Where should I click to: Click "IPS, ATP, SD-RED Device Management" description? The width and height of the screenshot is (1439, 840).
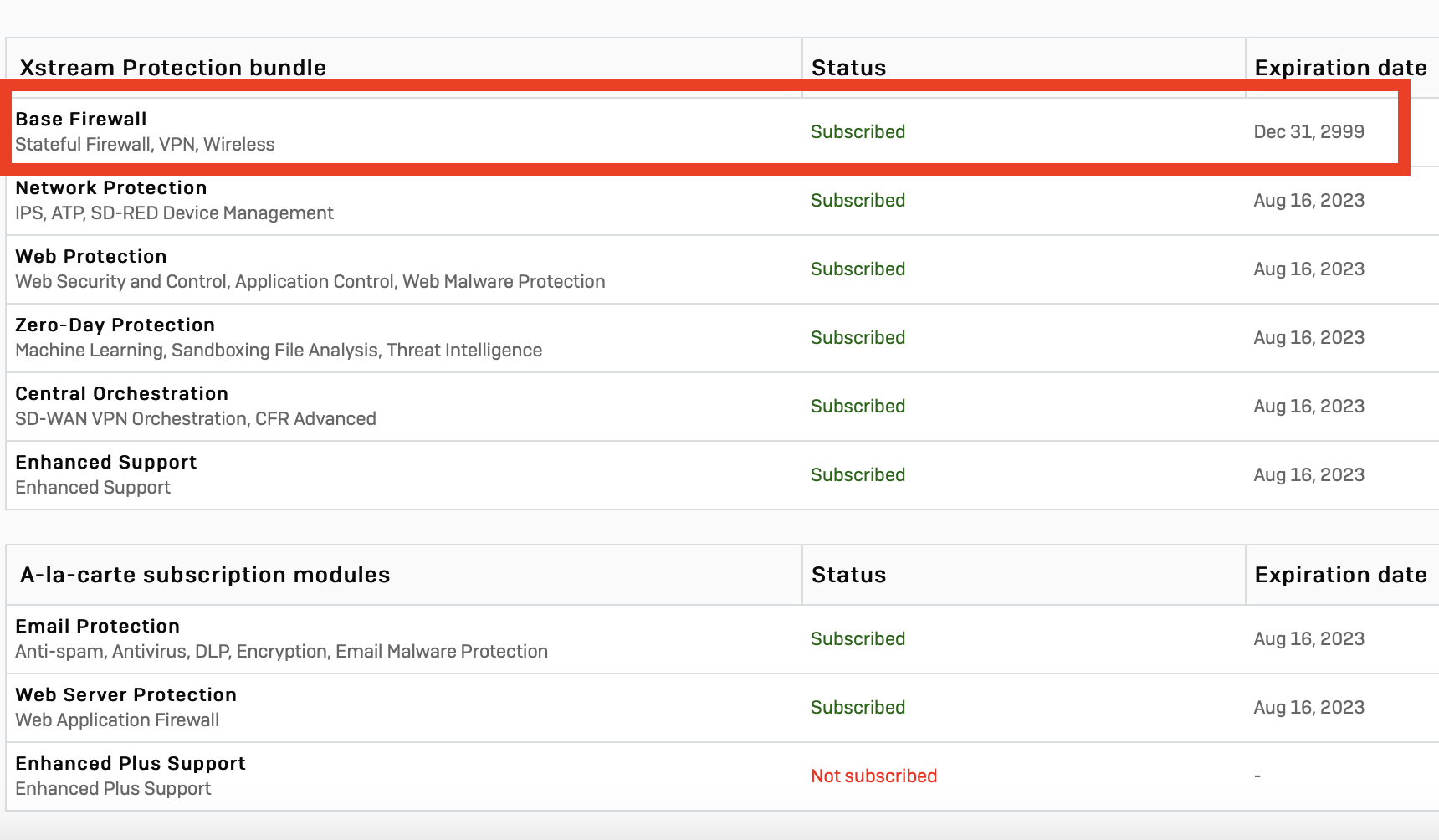[174, 213]
